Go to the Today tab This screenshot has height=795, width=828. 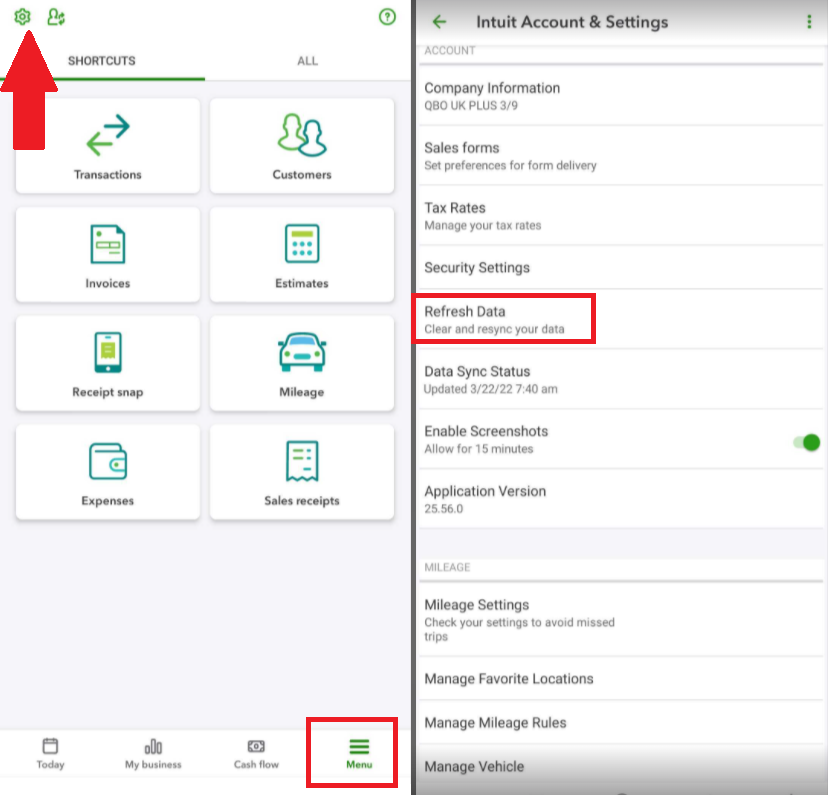(50, 753)
